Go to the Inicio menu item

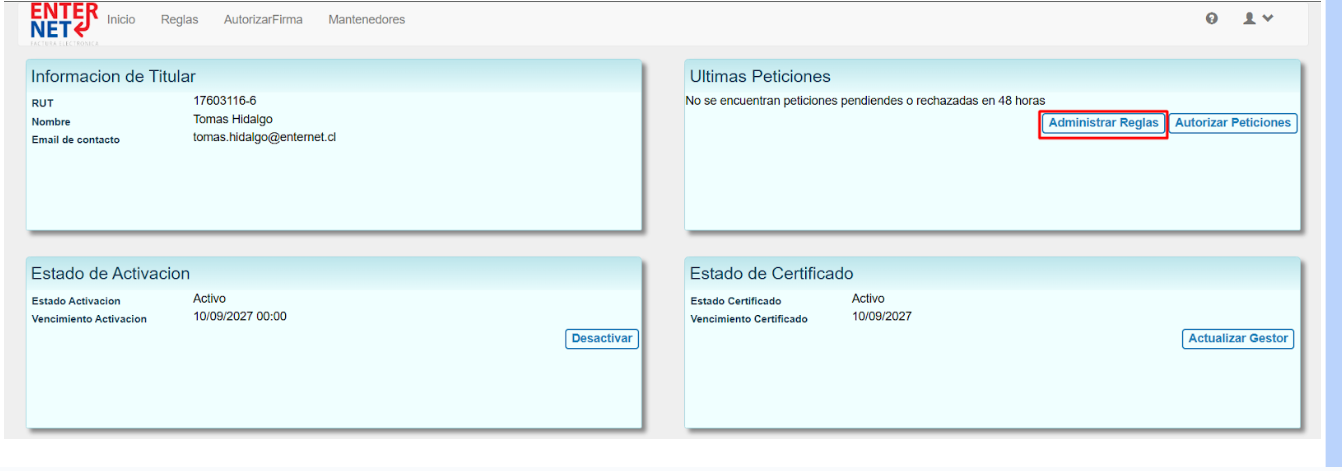pos(121,19)
